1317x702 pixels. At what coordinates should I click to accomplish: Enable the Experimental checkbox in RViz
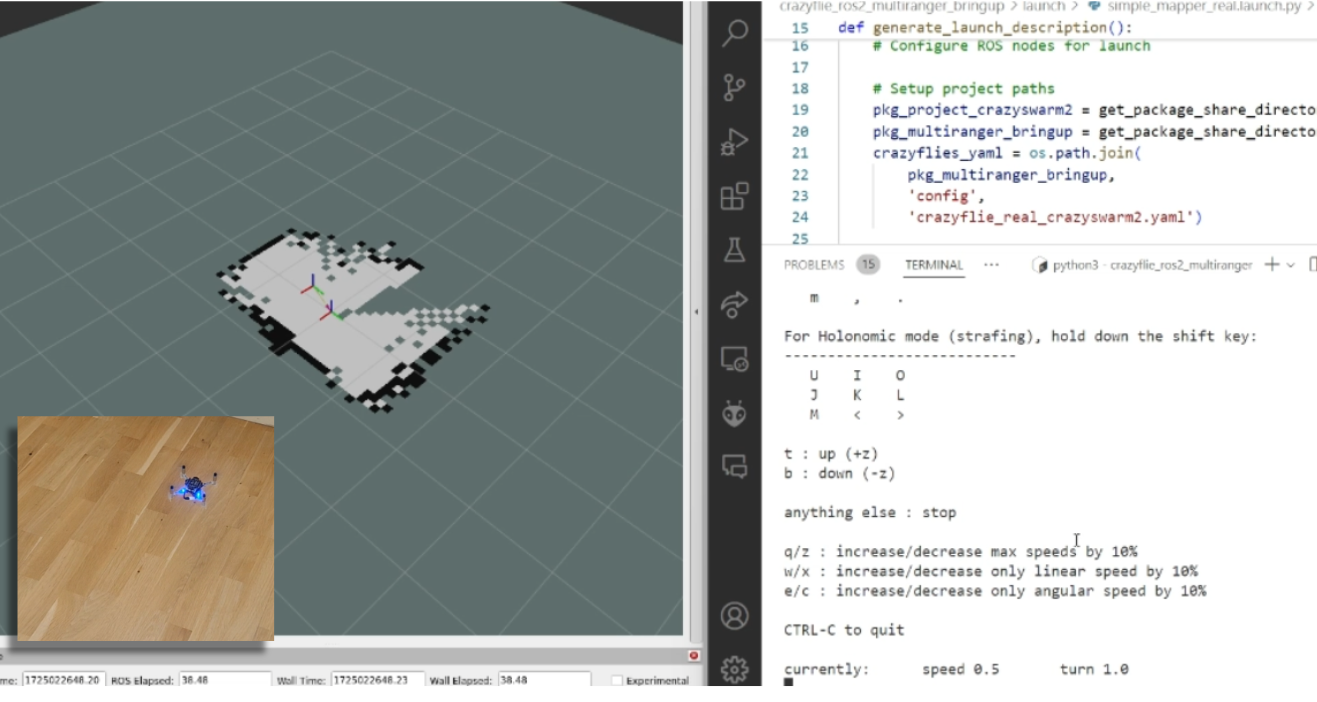tap(616, 681)
